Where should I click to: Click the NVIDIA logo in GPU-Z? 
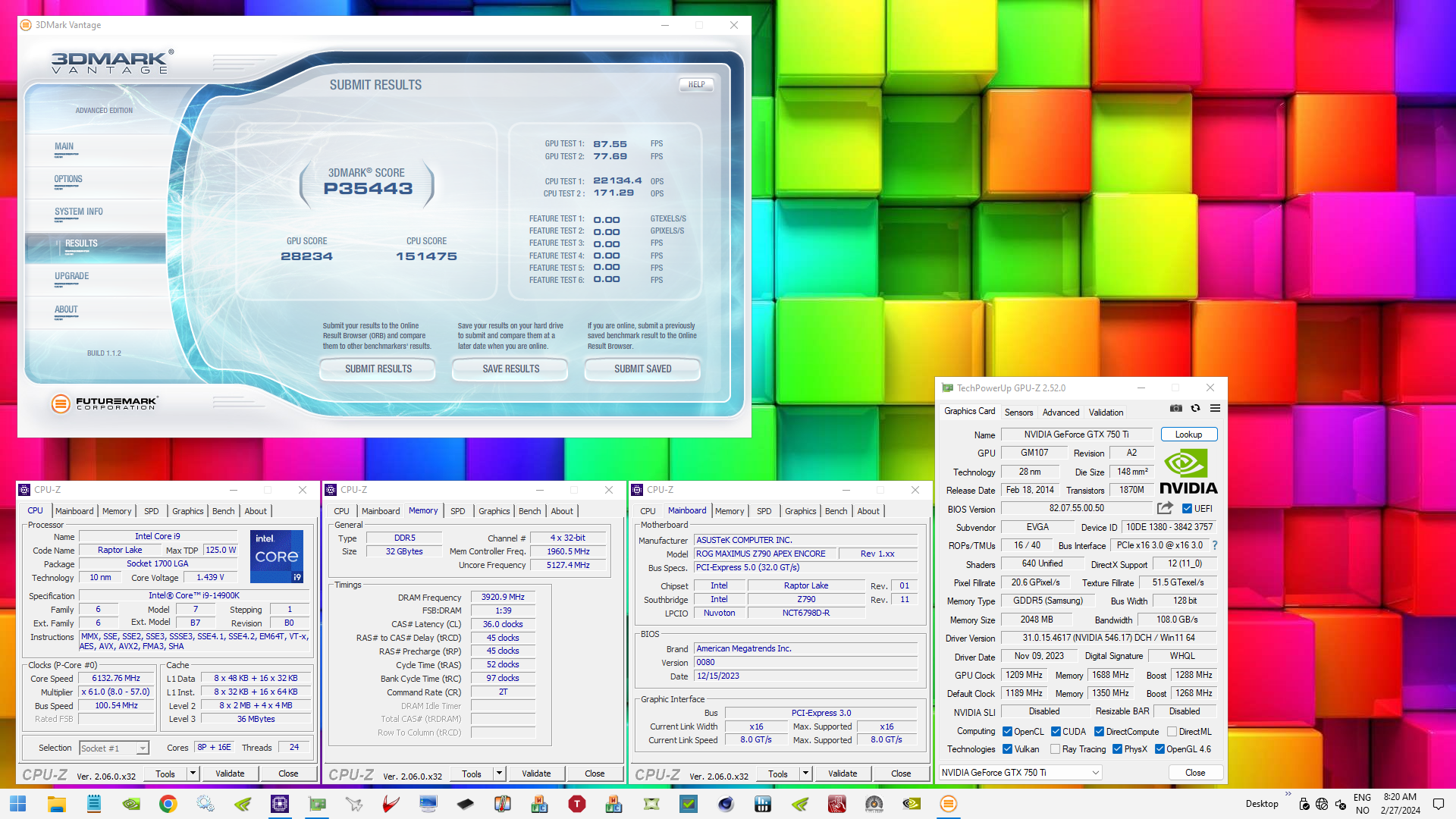[x=1188, y=471]
